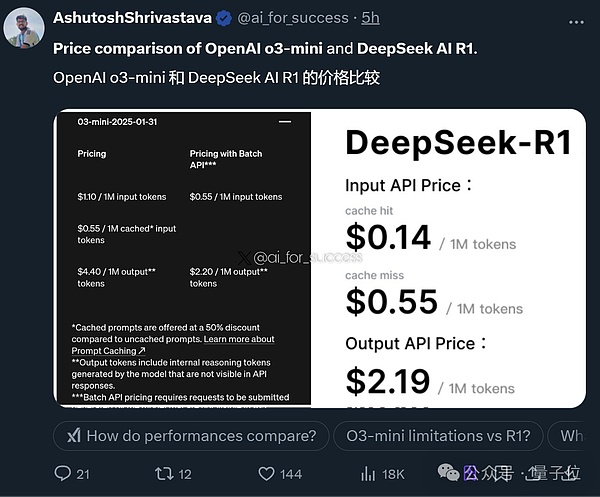Click the WeChat 公众号 watermark logo

(475, 472)
